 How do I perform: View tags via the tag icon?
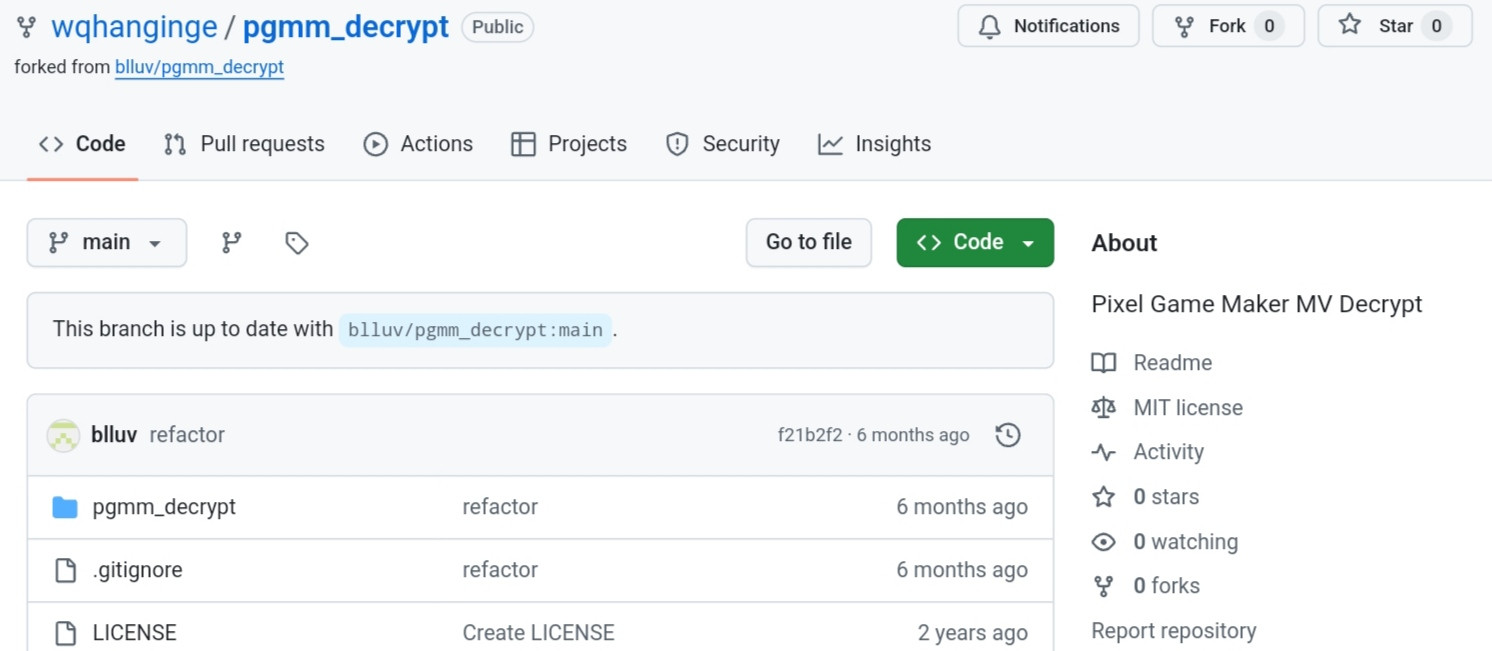click(x=297, y=243)
